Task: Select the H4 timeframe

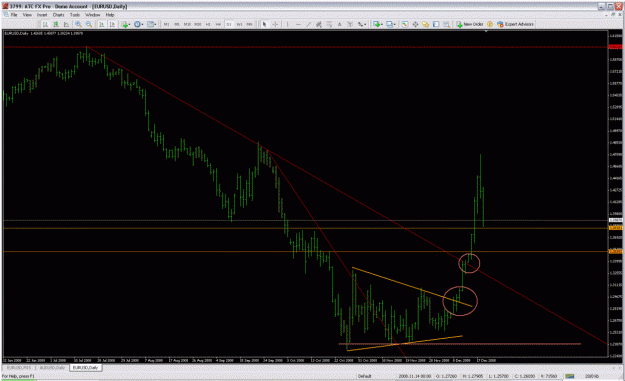Action: click(218, 24)
